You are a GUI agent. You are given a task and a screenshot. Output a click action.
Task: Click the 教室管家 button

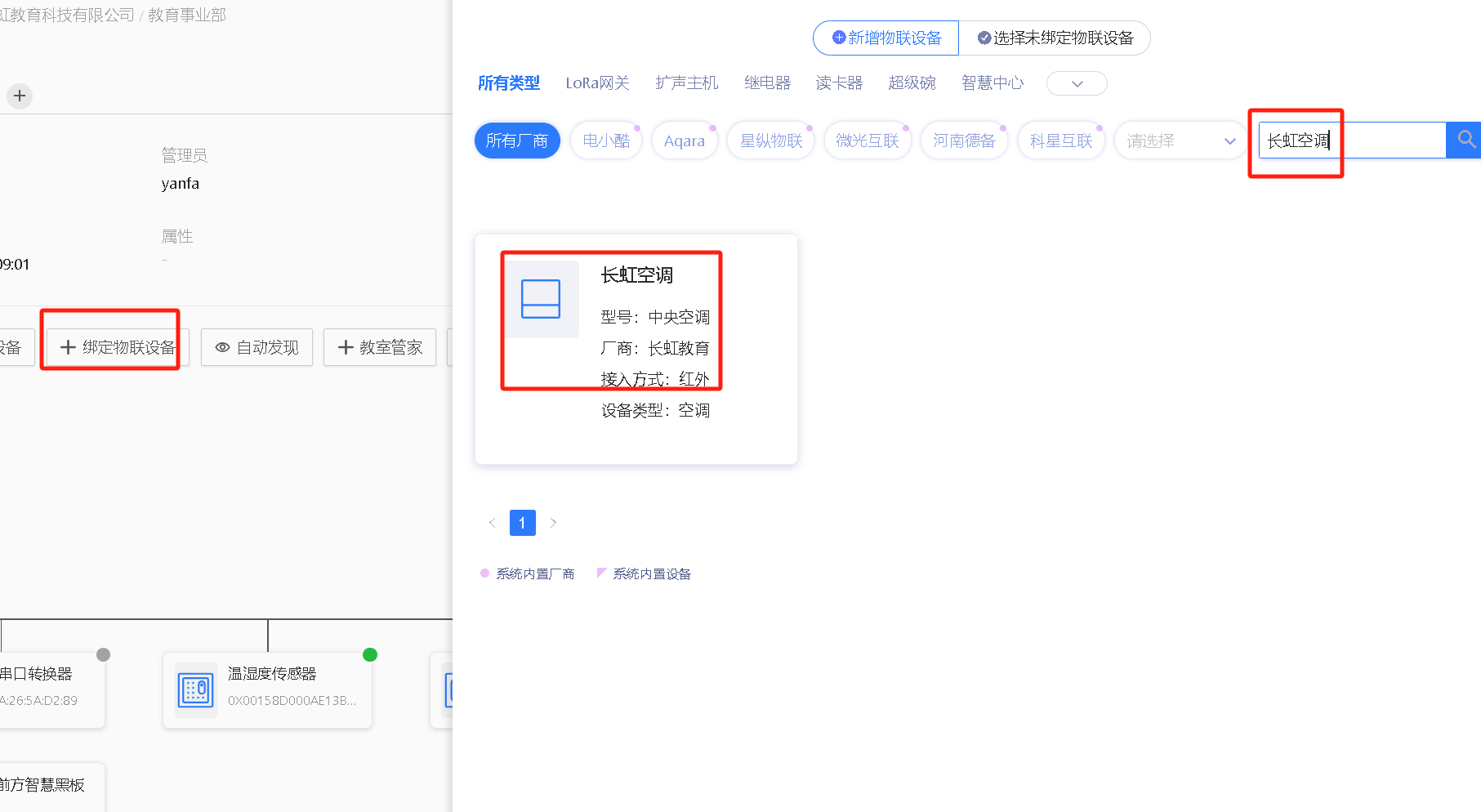point(380,347)
